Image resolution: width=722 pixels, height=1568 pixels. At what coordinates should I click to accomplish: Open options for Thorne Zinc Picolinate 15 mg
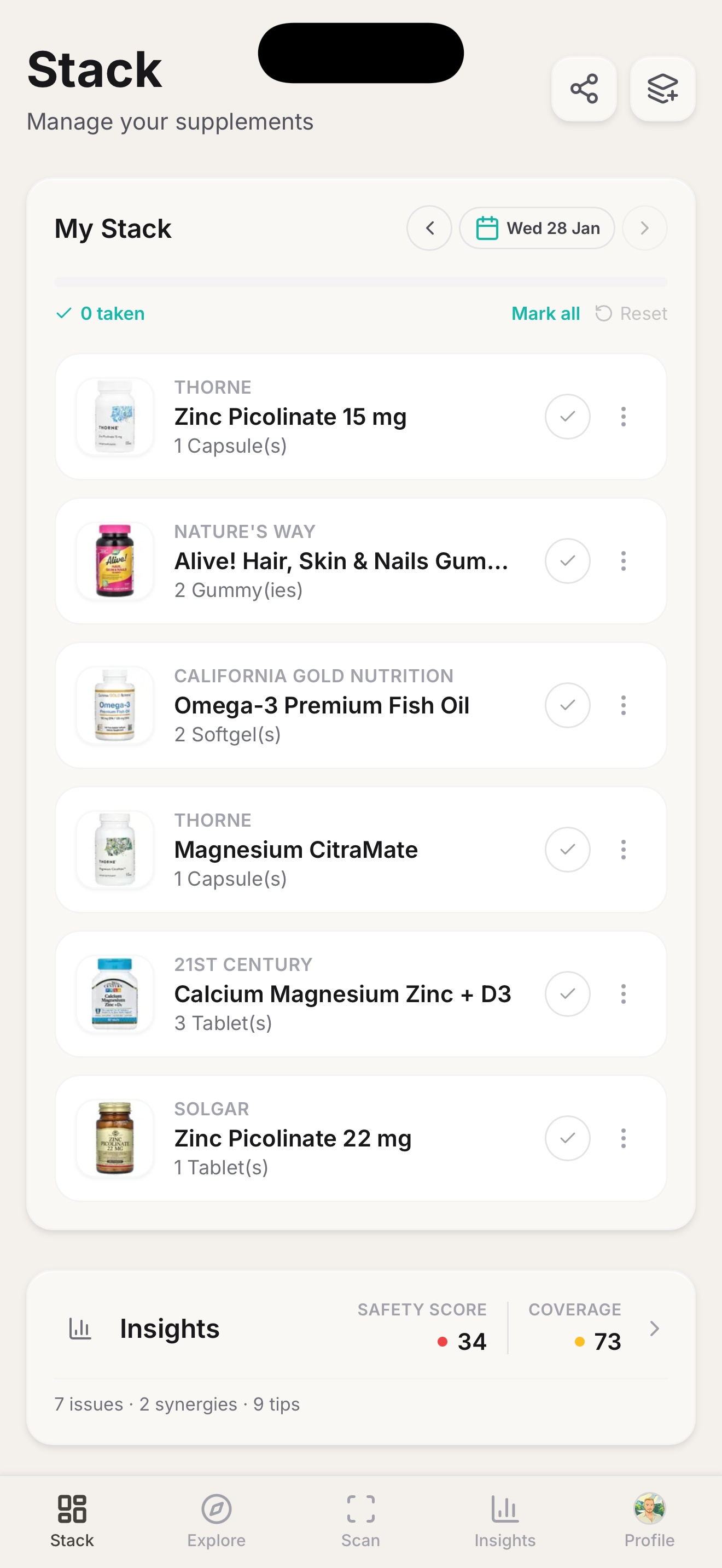click(623, 417)
